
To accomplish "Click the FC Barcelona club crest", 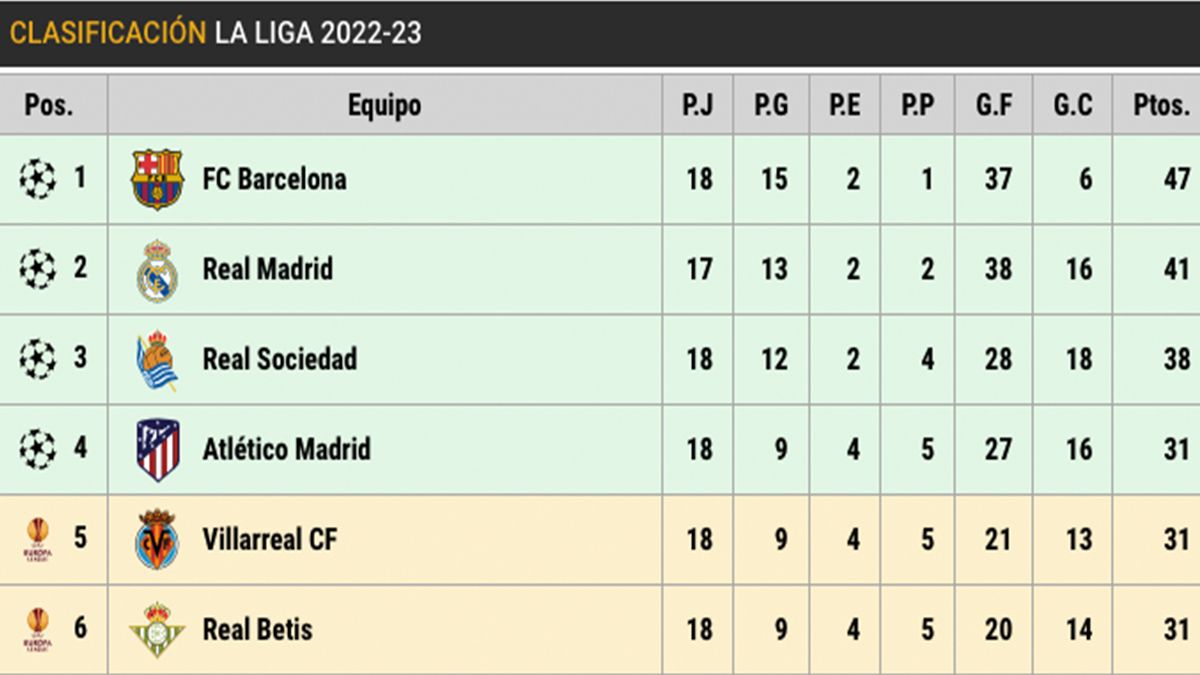I will tap(157, 179).
